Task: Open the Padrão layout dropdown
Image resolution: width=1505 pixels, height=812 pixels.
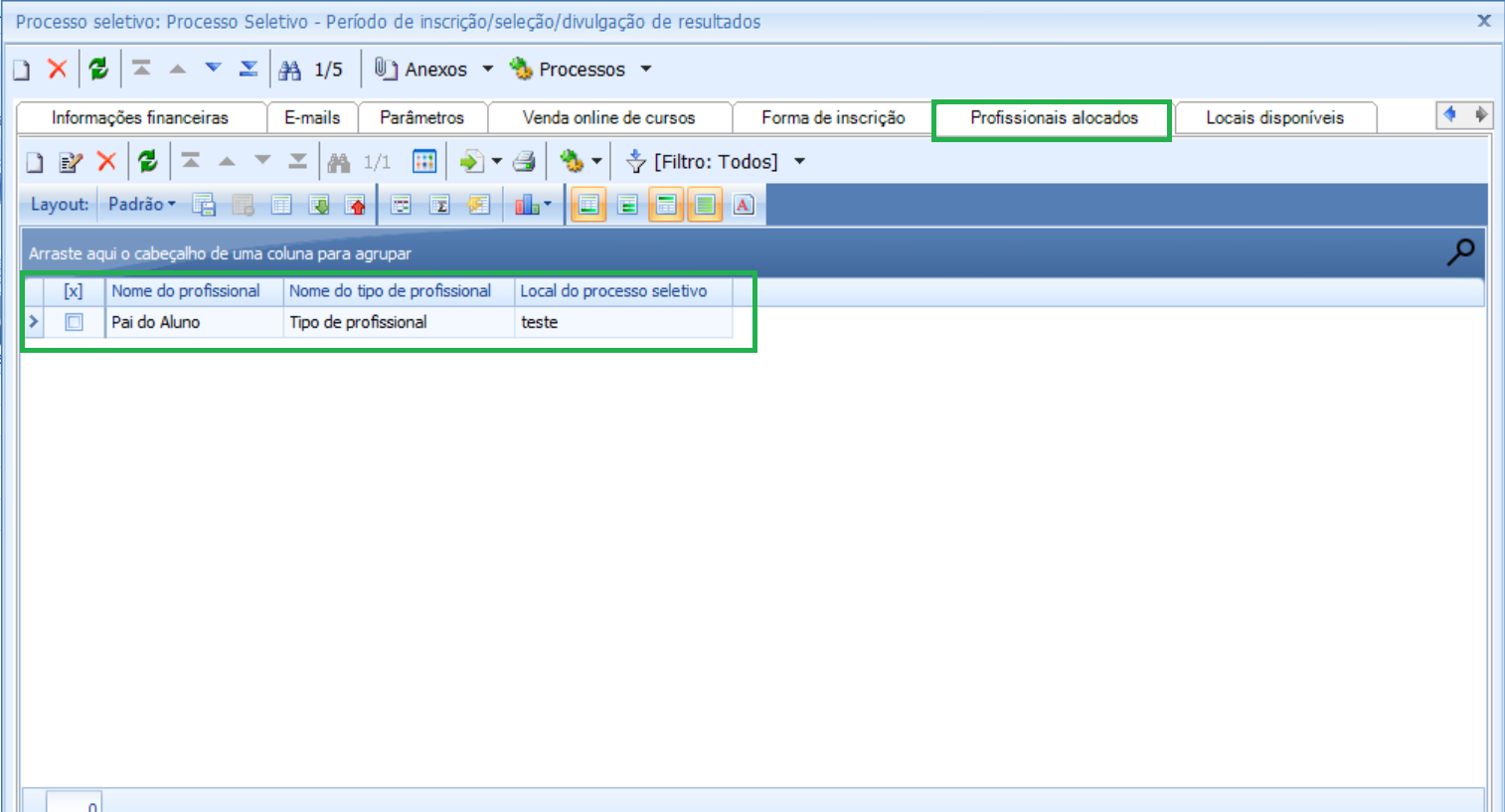Action: click(141, 204)
